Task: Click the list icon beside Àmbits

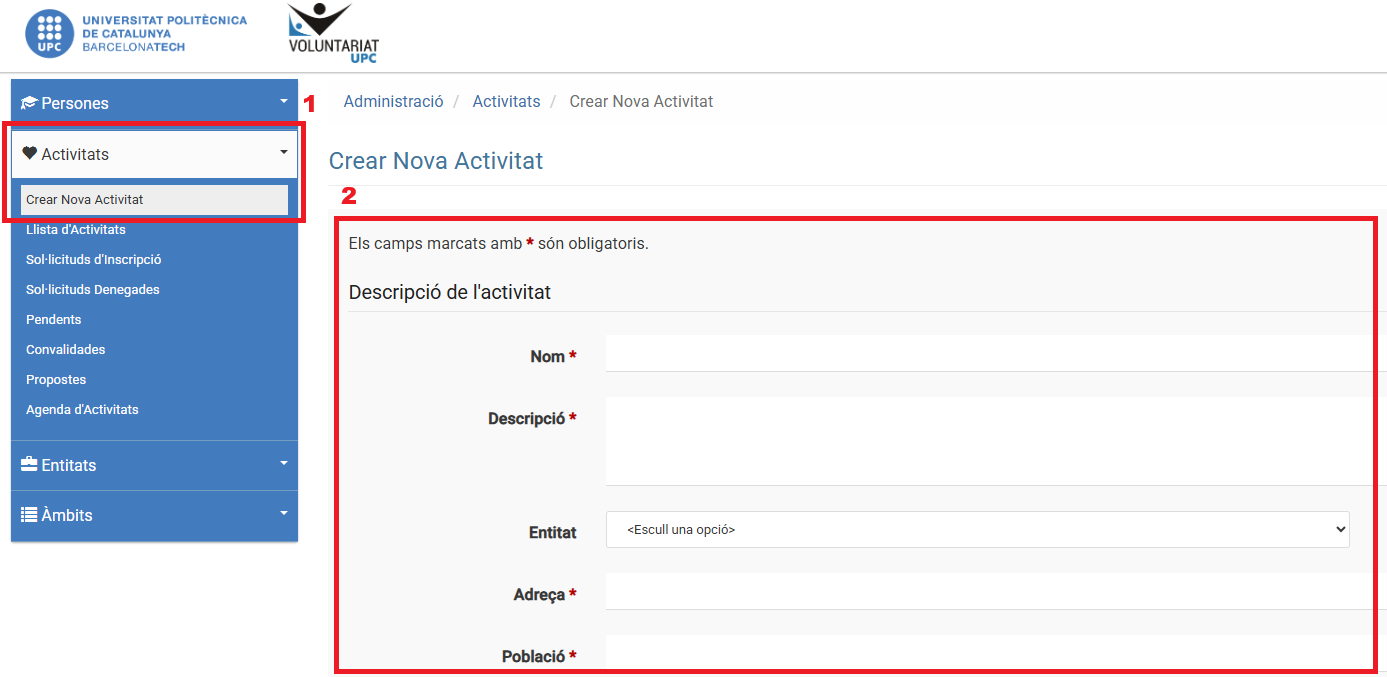Action: pos(29,515)
